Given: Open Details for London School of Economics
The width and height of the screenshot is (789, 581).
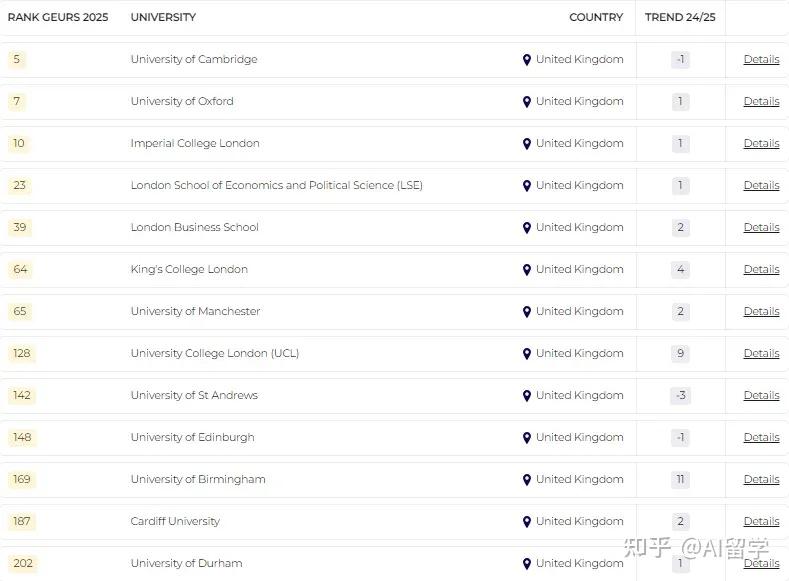Looking at the screenshot, I should [x=761, y=186].
